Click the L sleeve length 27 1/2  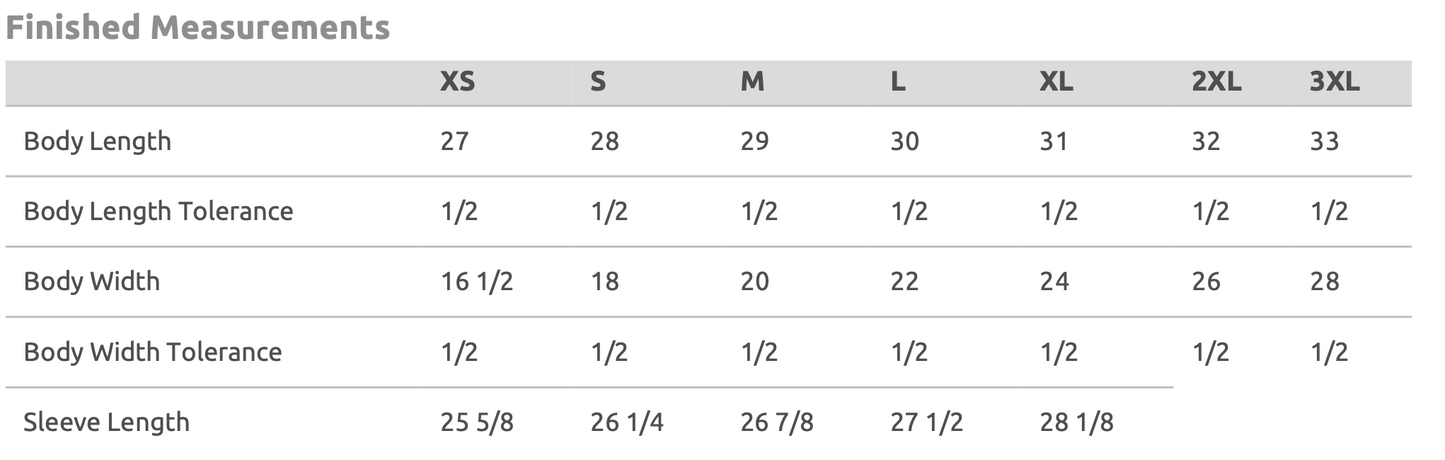click(926, 423)
